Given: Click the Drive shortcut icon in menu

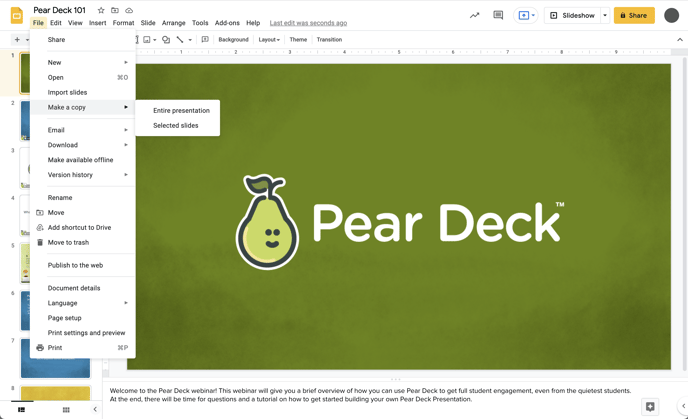Looking at the screenshot, I should [40, 227].
